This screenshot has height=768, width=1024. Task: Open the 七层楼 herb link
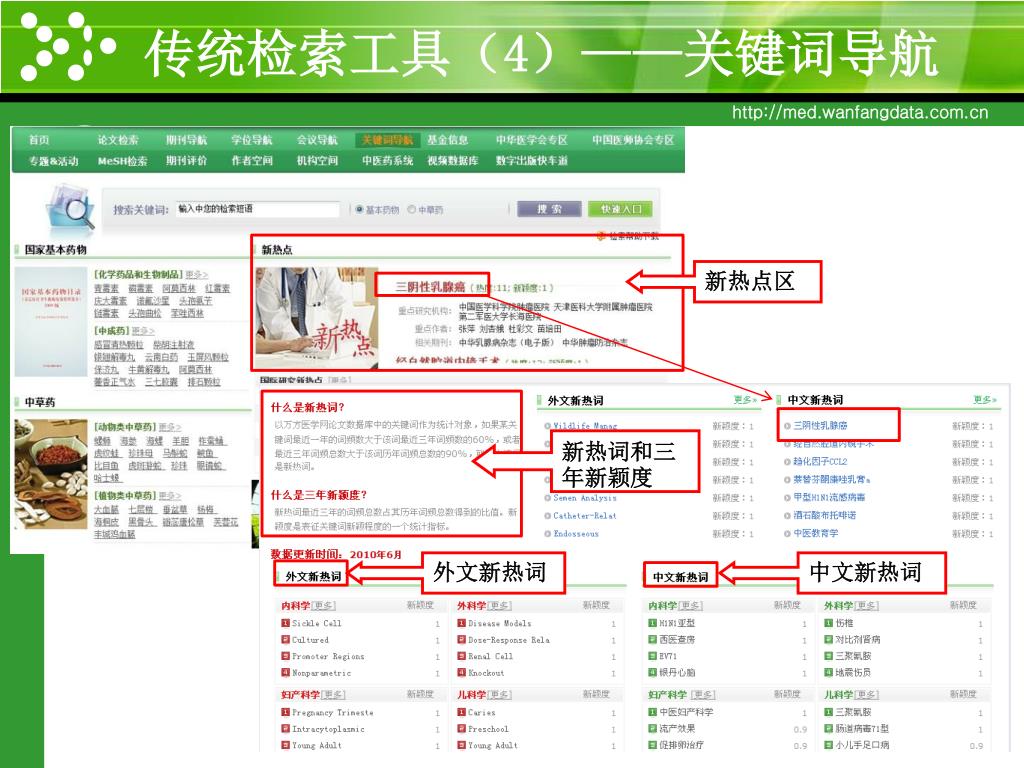click(x=140, y=509)
